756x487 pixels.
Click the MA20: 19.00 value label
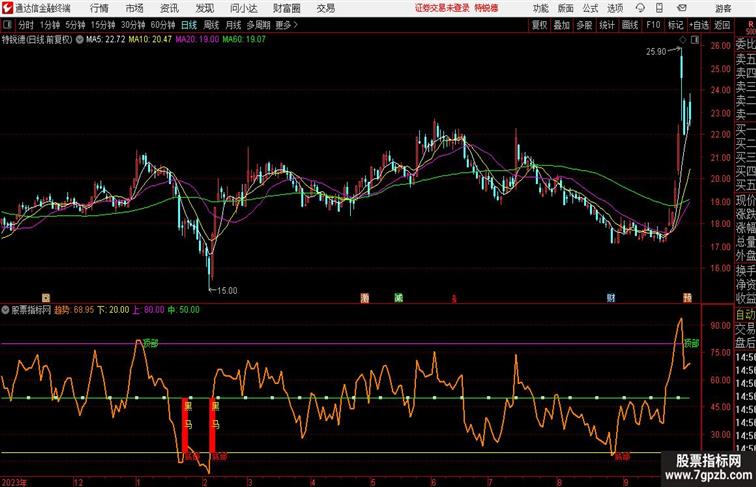[x=197, y=40]
